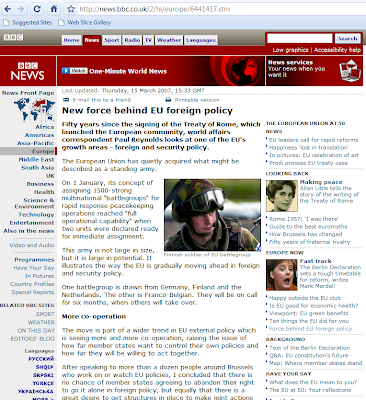366x400 pixels.
Task: Go to browser home icon
Action: (54, 9)
